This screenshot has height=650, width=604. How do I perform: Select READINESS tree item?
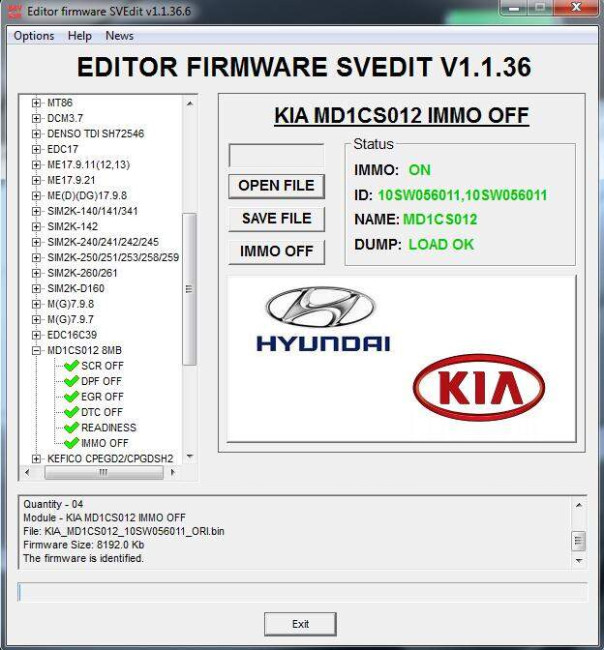(x=108, y=427)
